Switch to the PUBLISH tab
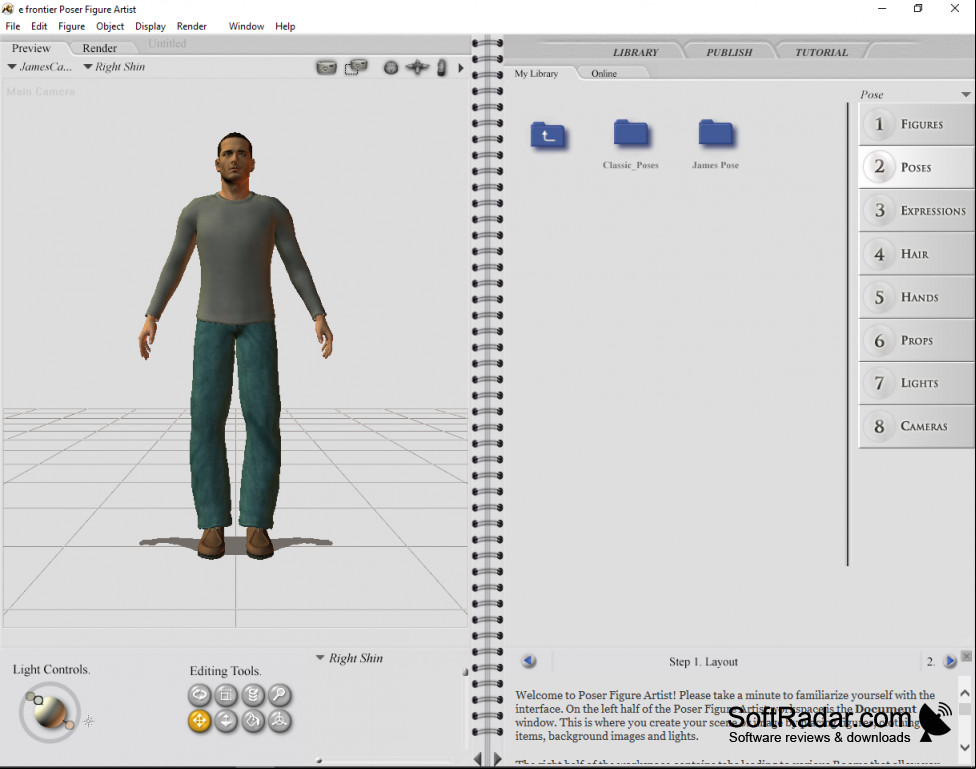Screen dimensions: 976x769 [730, 52]
